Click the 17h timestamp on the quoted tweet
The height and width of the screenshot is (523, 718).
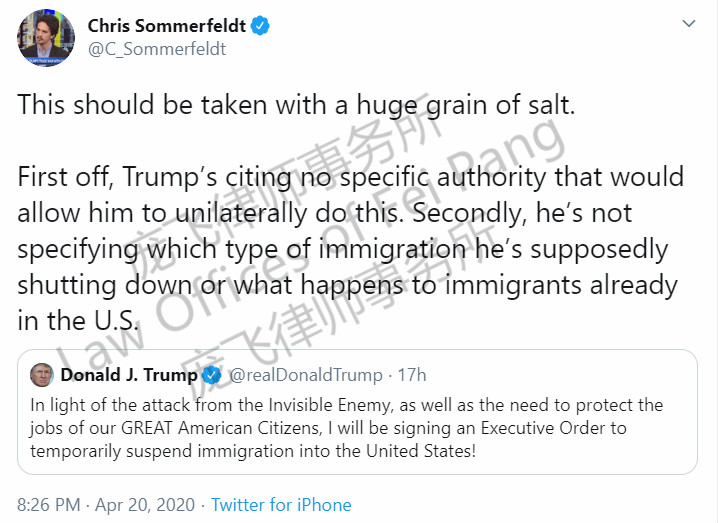click(412, 375)
